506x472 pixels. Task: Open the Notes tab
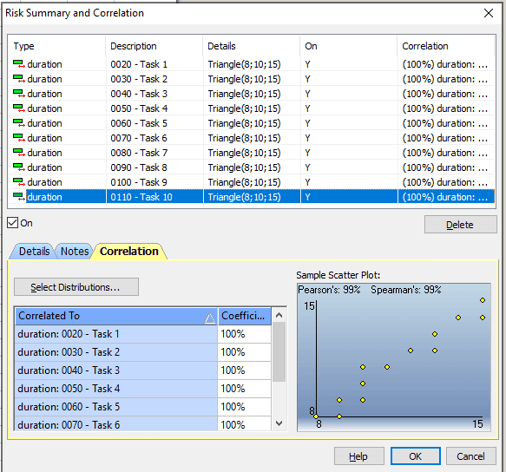click(x=74, y=251)
